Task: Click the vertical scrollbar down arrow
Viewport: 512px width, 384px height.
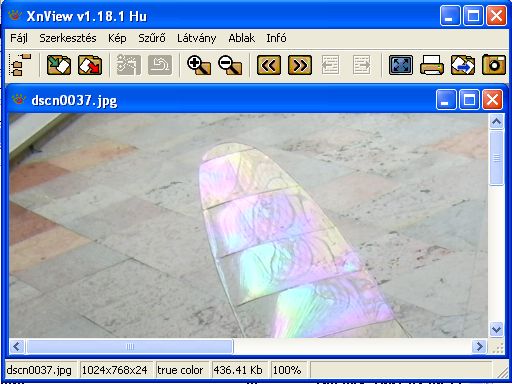Action: 496,330
